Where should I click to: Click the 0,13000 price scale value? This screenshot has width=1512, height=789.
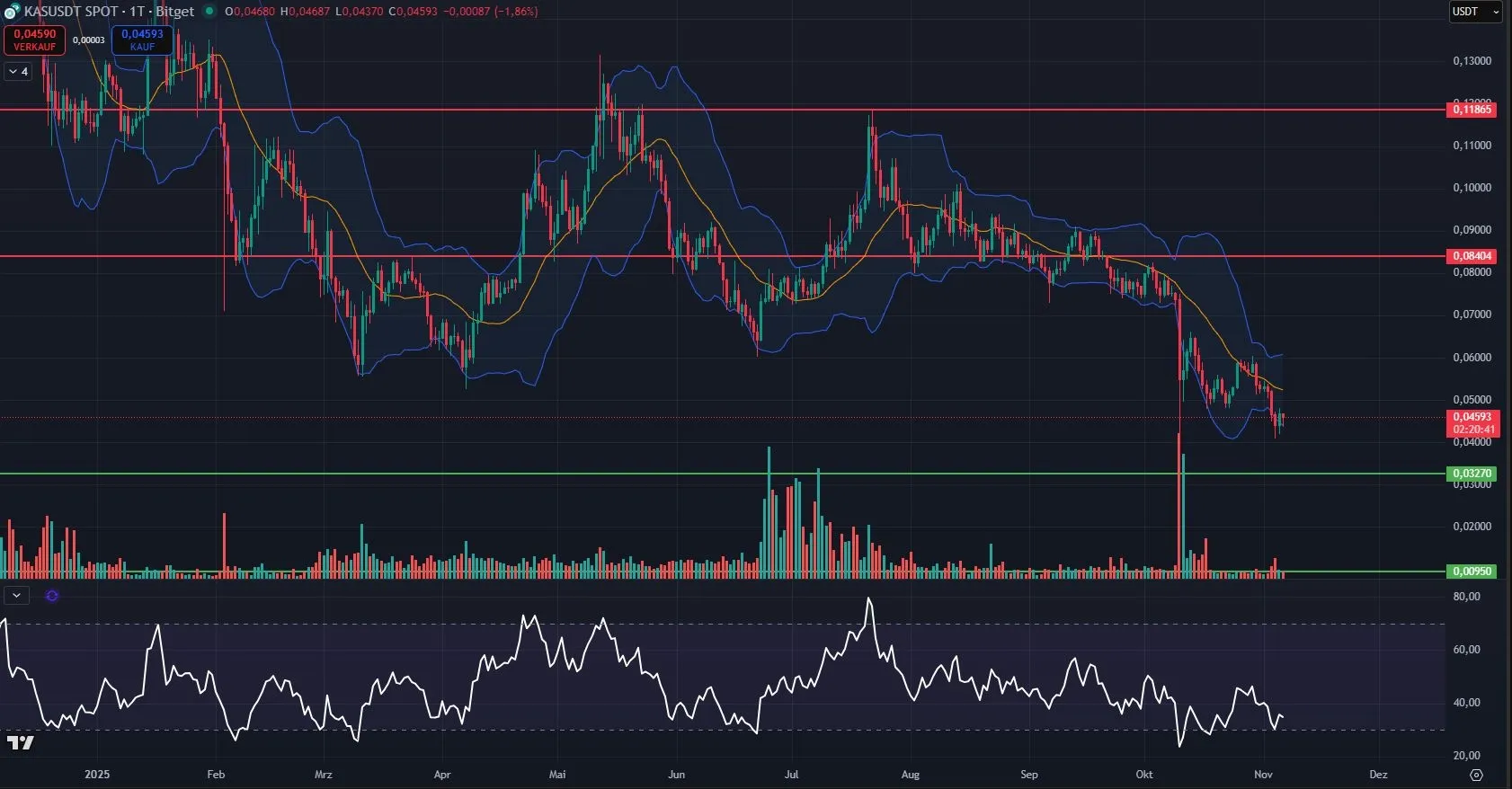(x=1472, y=61)
